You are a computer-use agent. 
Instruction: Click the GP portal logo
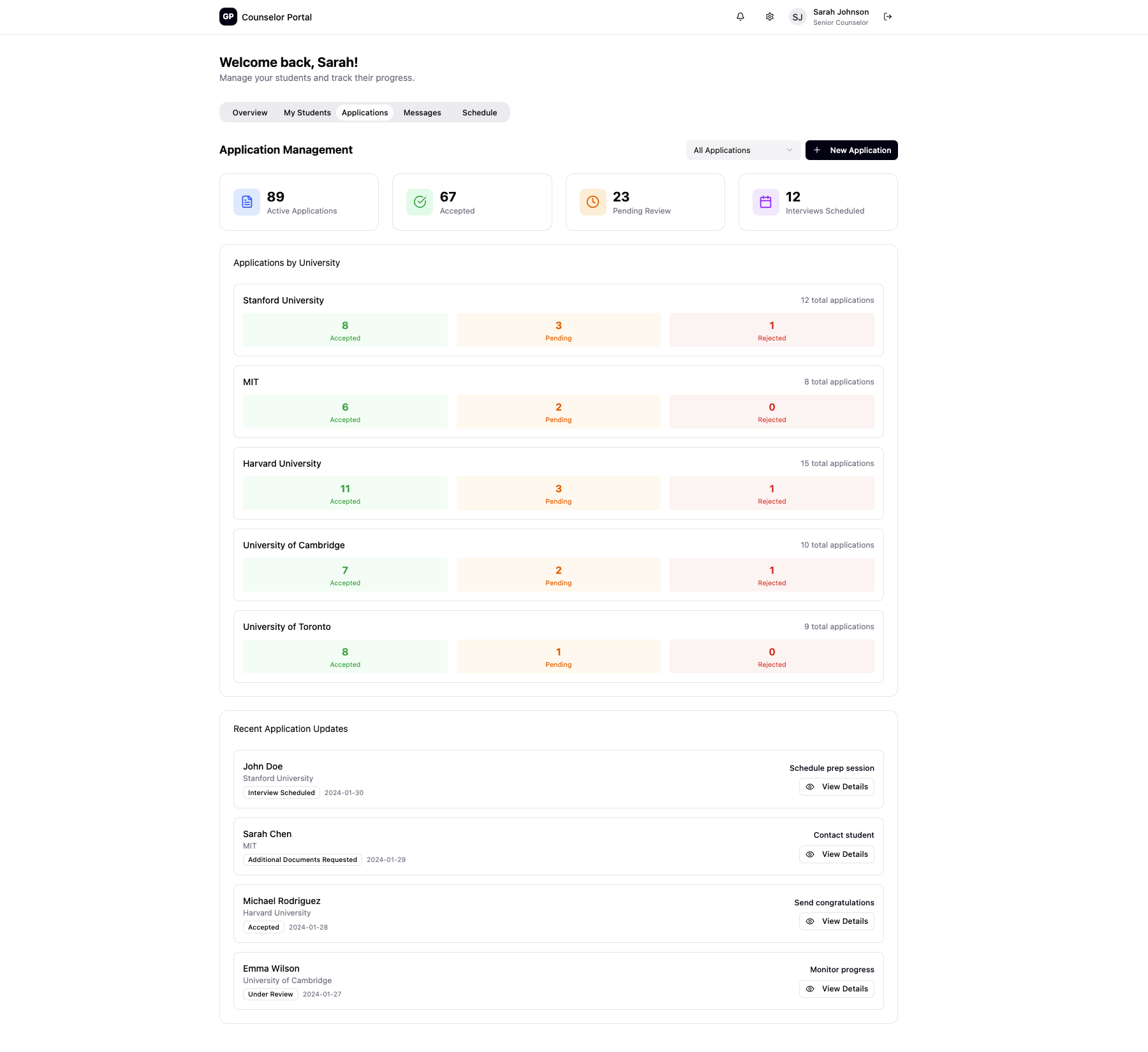[x=228, y=17]
